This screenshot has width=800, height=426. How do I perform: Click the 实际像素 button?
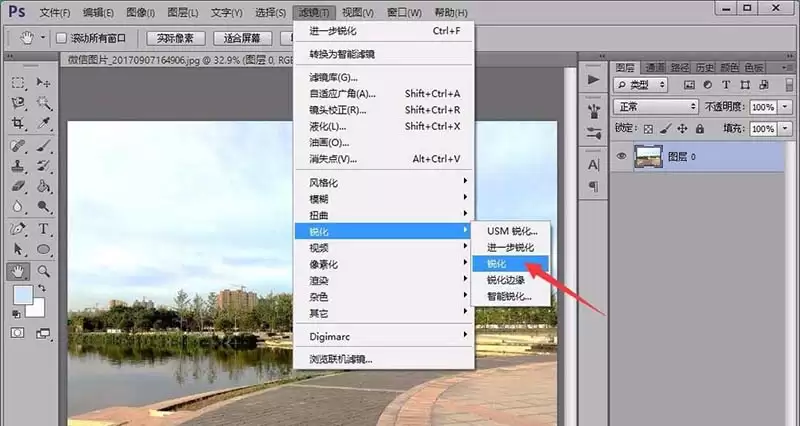tap(176, 38)
